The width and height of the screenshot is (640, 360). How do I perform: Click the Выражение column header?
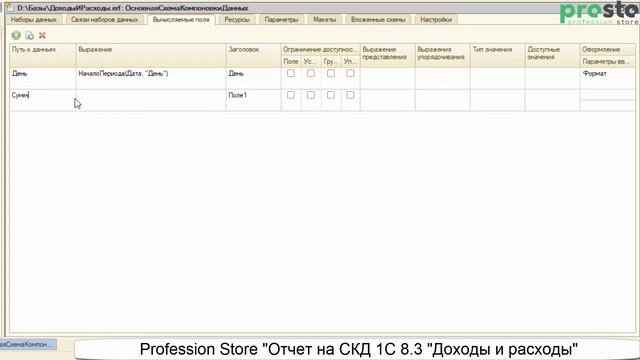[151, 56]
